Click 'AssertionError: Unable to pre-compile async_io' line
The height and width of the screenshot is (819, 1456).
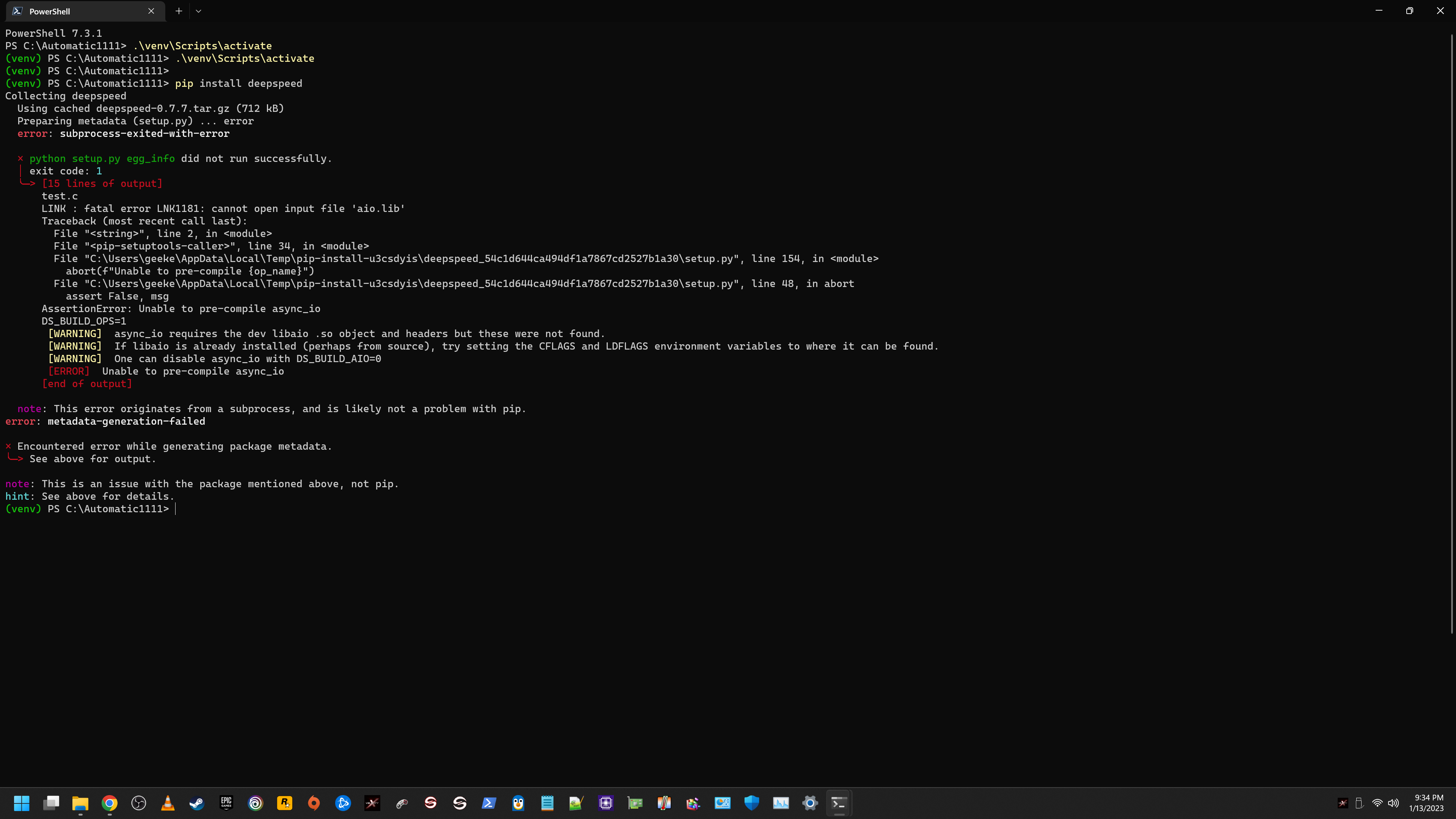click(181, 309)
